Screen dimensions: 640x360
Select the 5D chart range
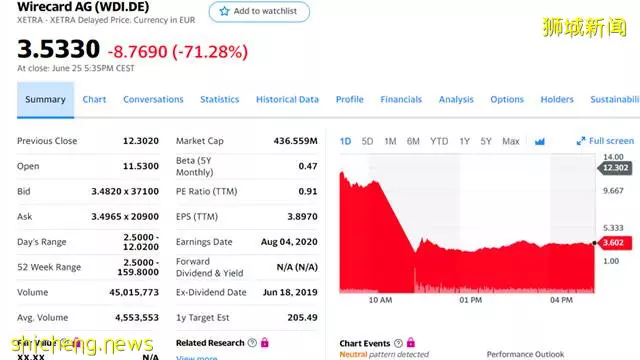point(367,141)
